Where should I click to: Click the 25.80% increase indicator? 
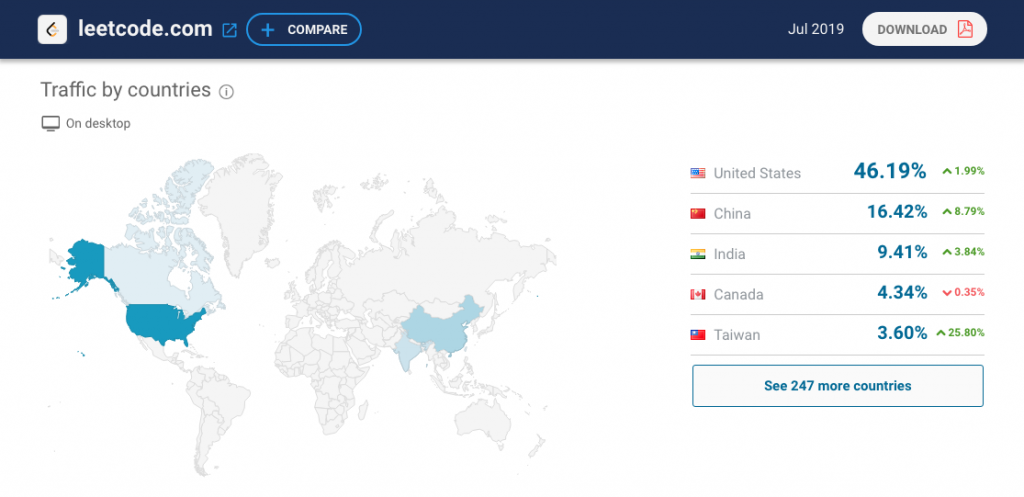(x=960, y=333)
